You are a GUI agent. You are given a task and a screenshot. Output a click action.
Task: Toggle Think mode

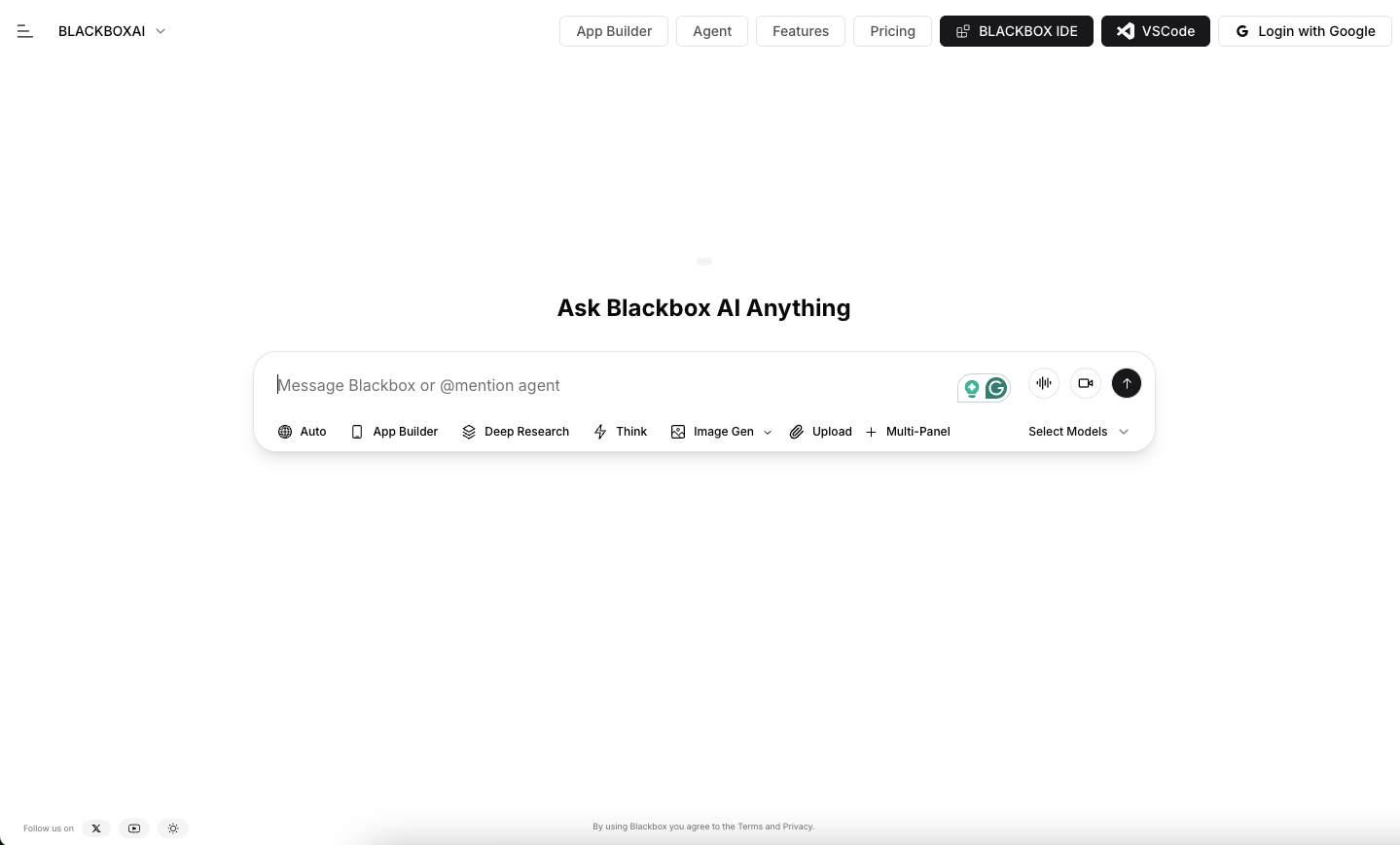click(621, 432)
